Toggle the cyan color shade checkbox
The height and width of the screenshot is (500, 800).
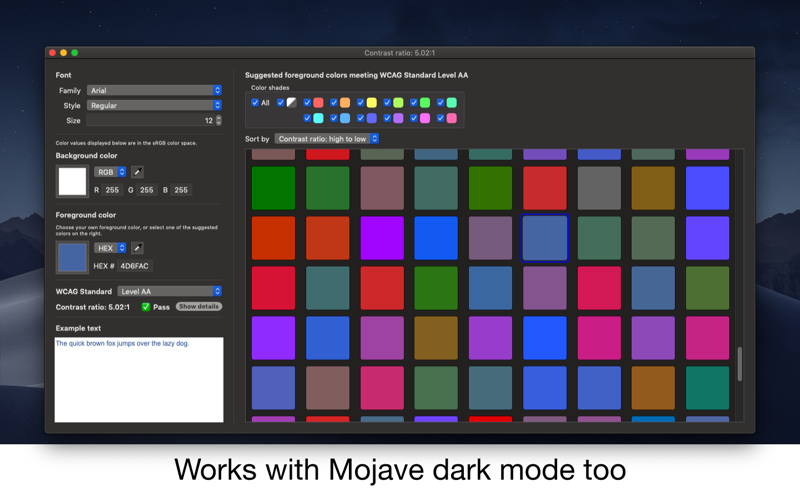(x=307, y=118)
